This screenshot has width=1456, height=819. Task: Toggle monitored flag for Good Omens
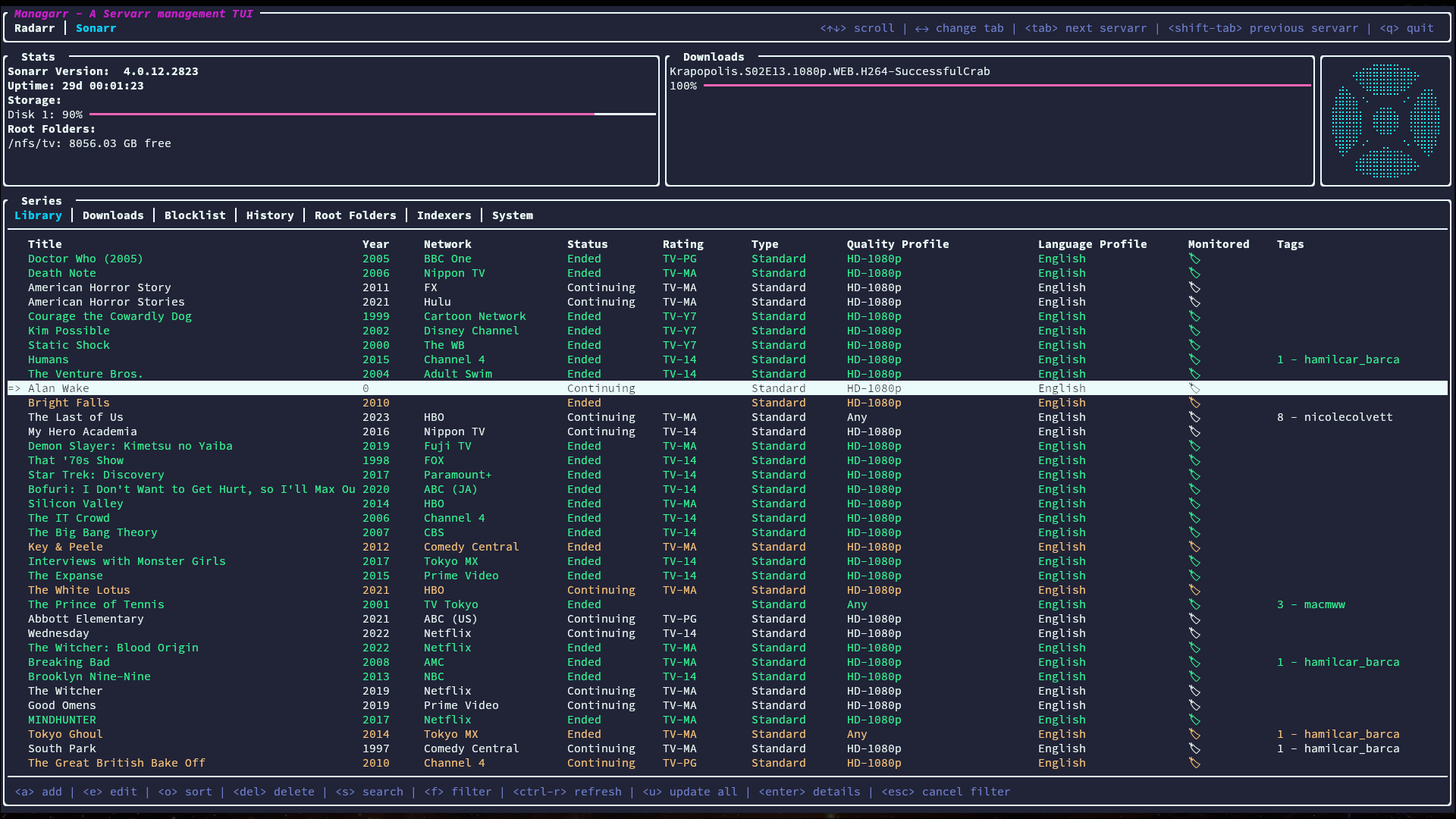click(1194, 705)
